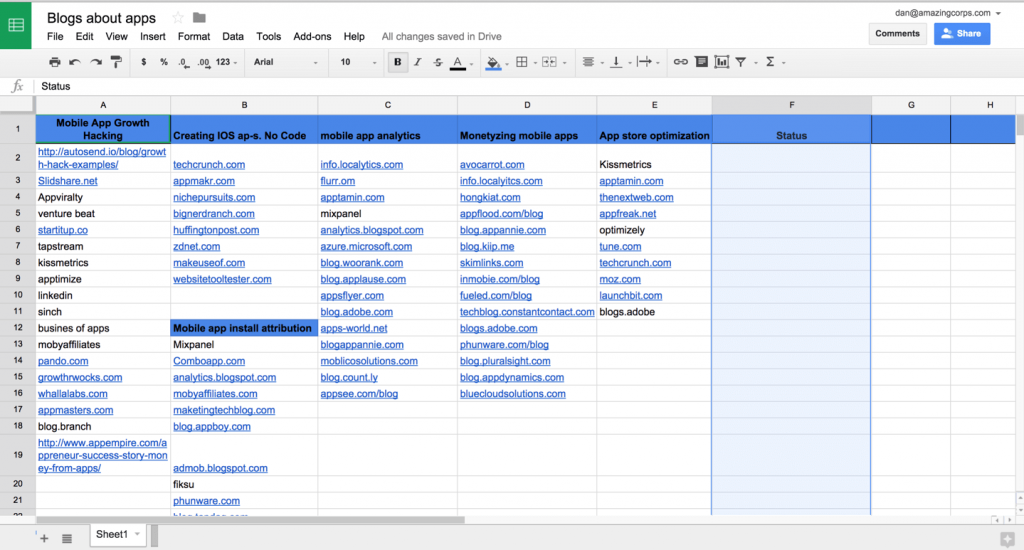Click the merge cells icon
The width and height of the screenshot is (1024, 550).
(549, 62)
